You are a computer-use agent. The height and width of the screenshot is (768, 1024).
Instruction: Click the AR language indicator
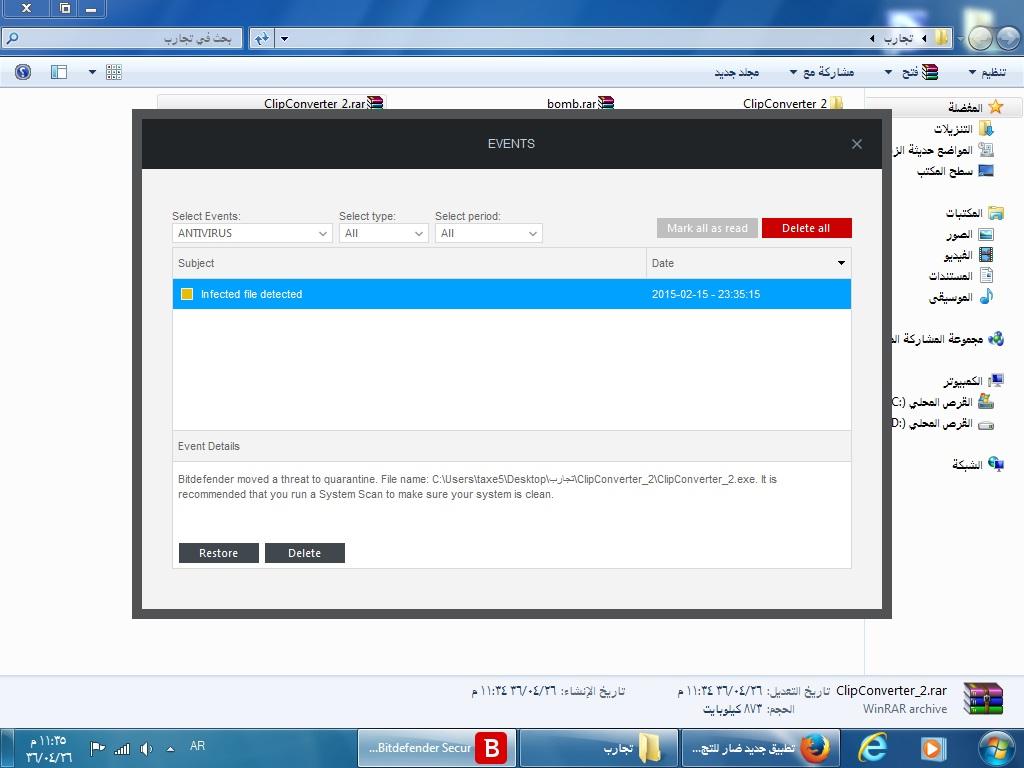point(197,746)
